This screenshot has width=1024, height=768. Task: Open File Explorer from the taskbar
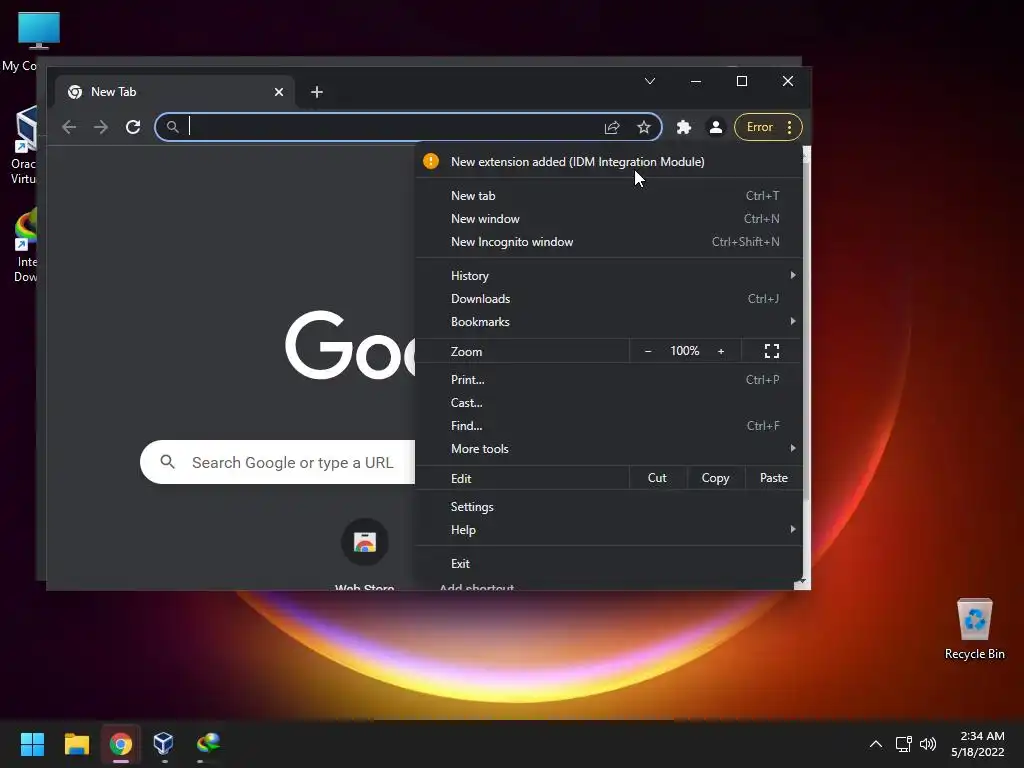click(x=76, y=744)
